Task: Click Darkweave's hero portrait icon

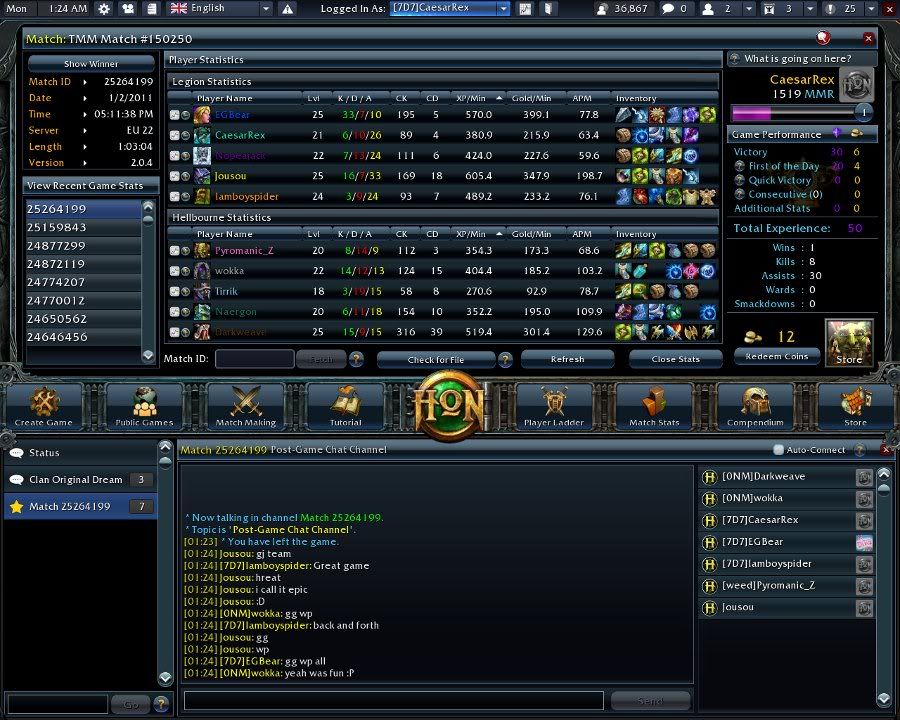Action: coord(202,332)
